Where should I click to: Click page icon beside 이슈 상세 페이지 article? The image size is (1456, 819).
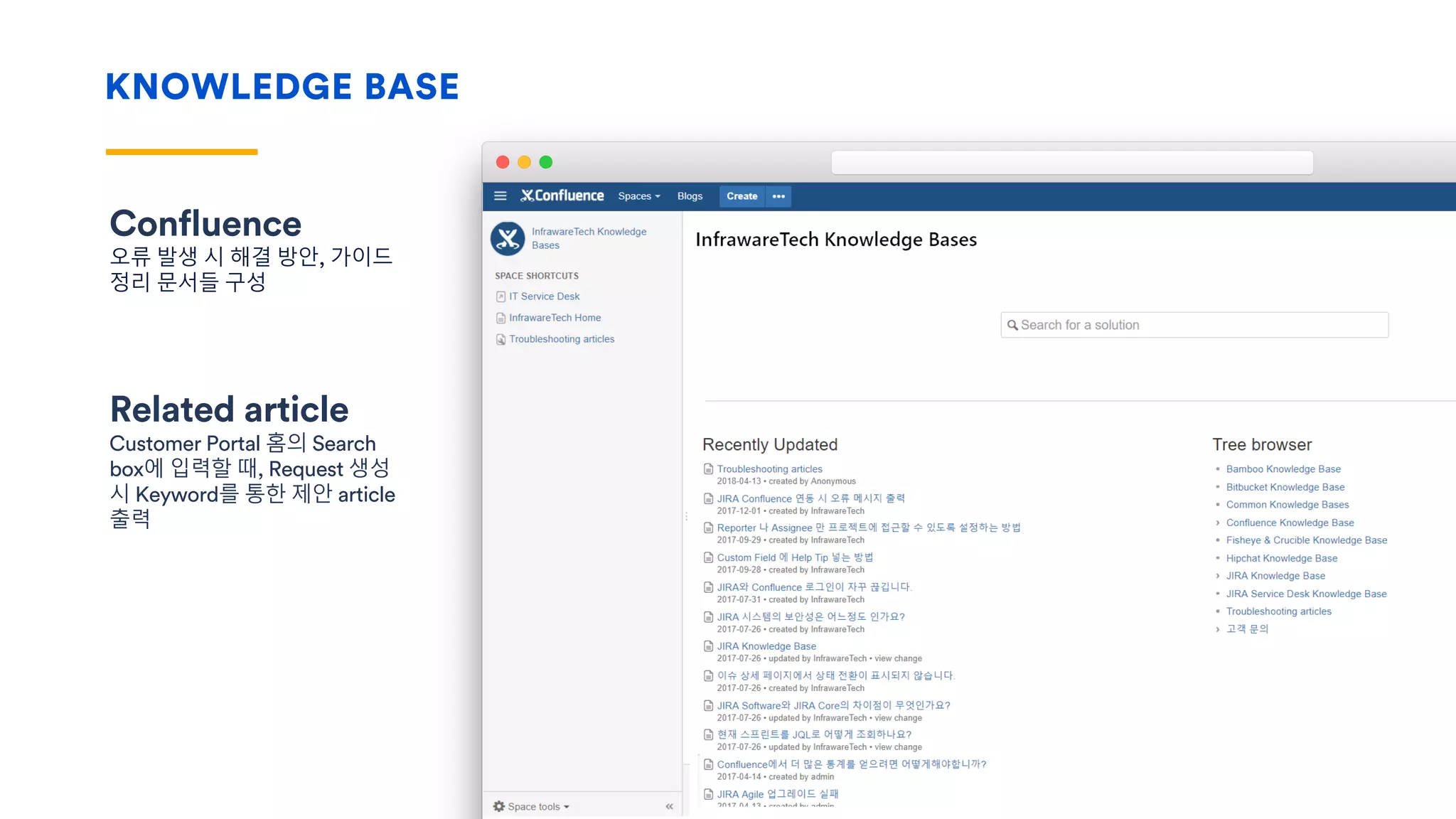click(x=708, y=675)
